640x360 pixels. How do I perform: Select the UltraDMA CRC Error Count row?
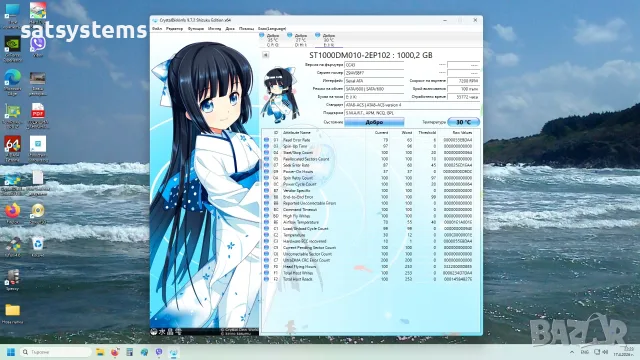click(x=370, y=260)
